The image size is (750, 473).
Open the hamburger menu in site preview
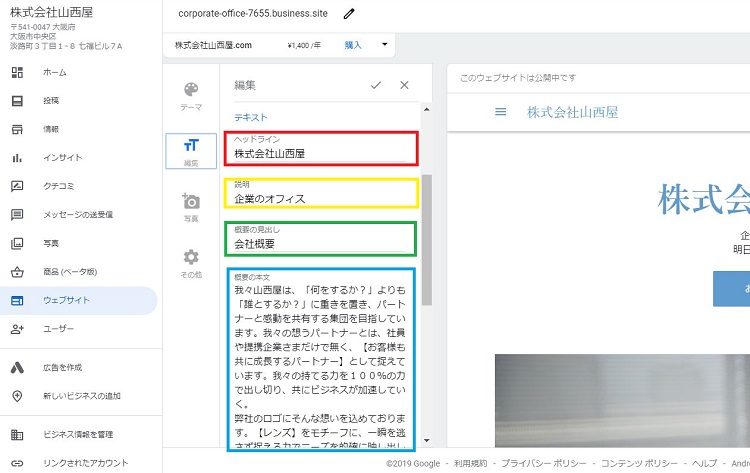point(500,112)
